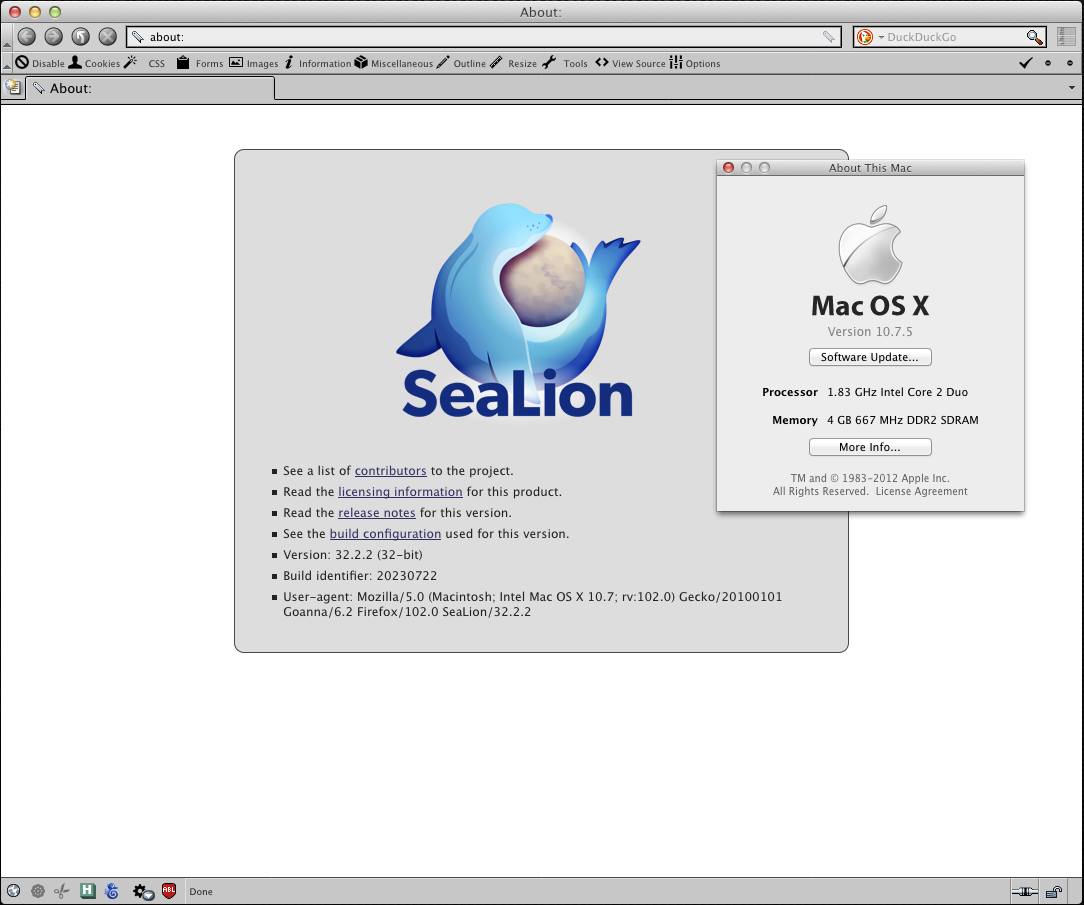Viewport: 1084px width, 905px height.
Task: Open the Information menu
Action: 317,63
